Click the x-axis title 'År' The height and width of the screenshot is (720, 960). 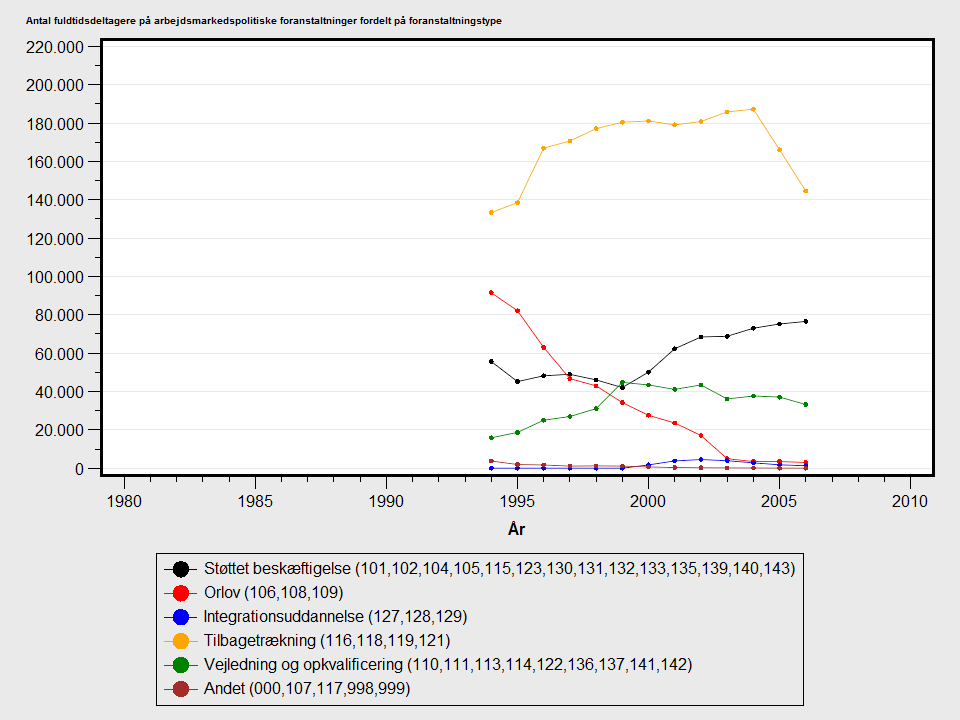(516, 529)
